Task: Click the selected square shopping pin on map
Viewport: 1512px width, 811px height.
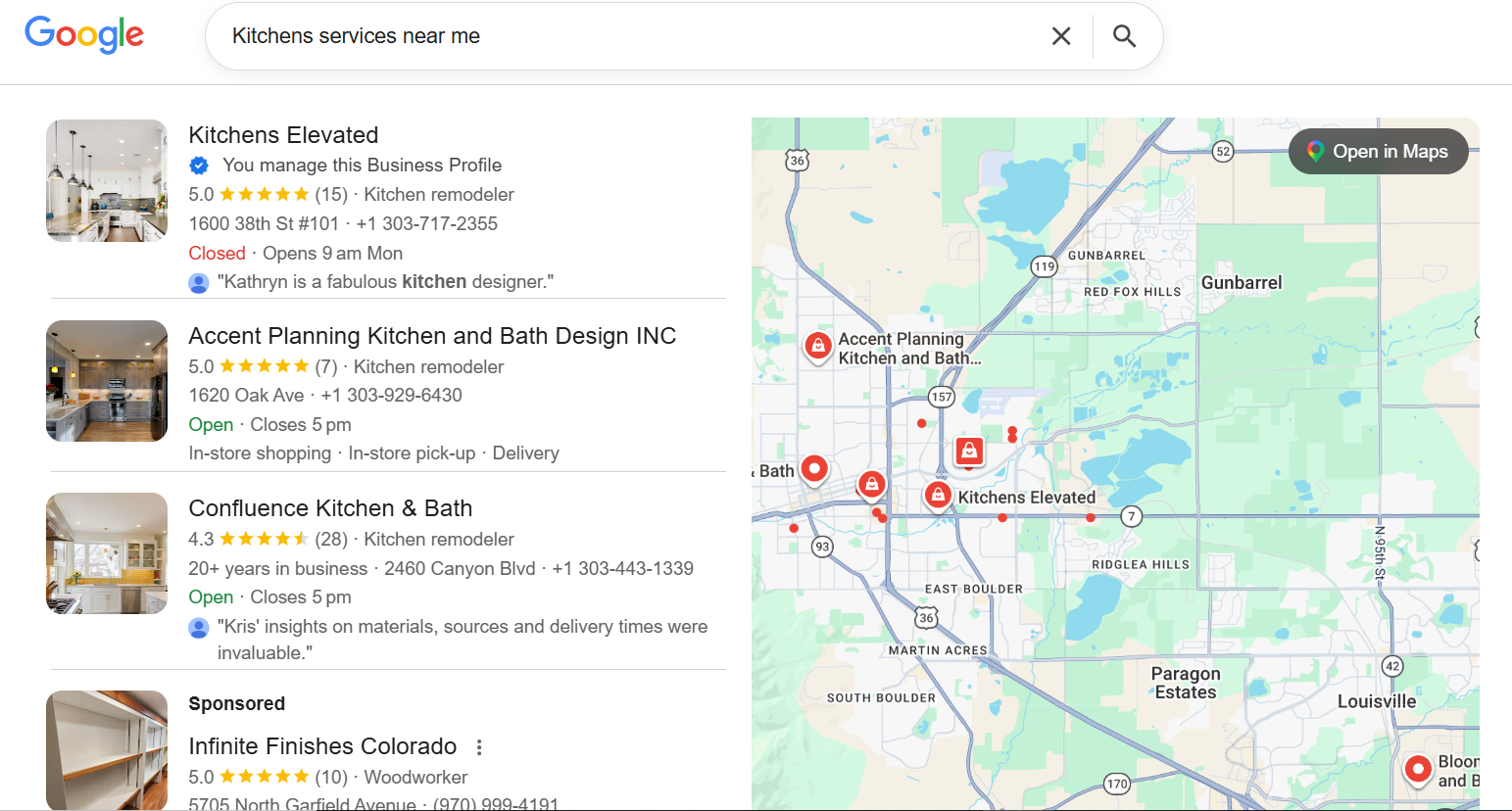Action: tap(969, 451)
